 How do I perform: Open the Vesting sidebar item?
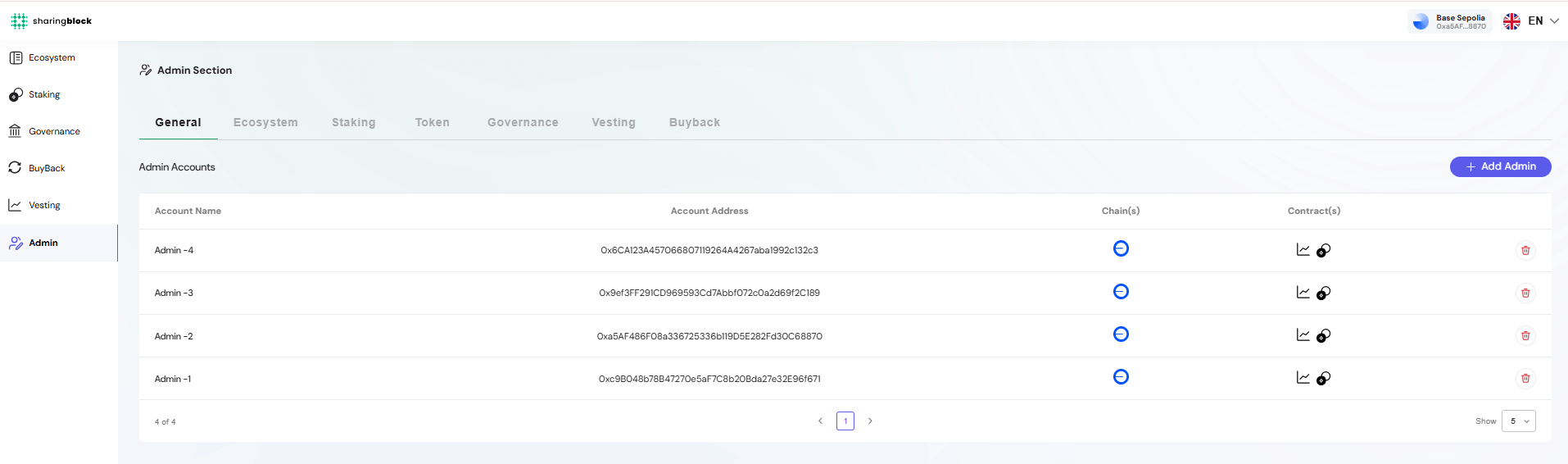pos(59,205)
